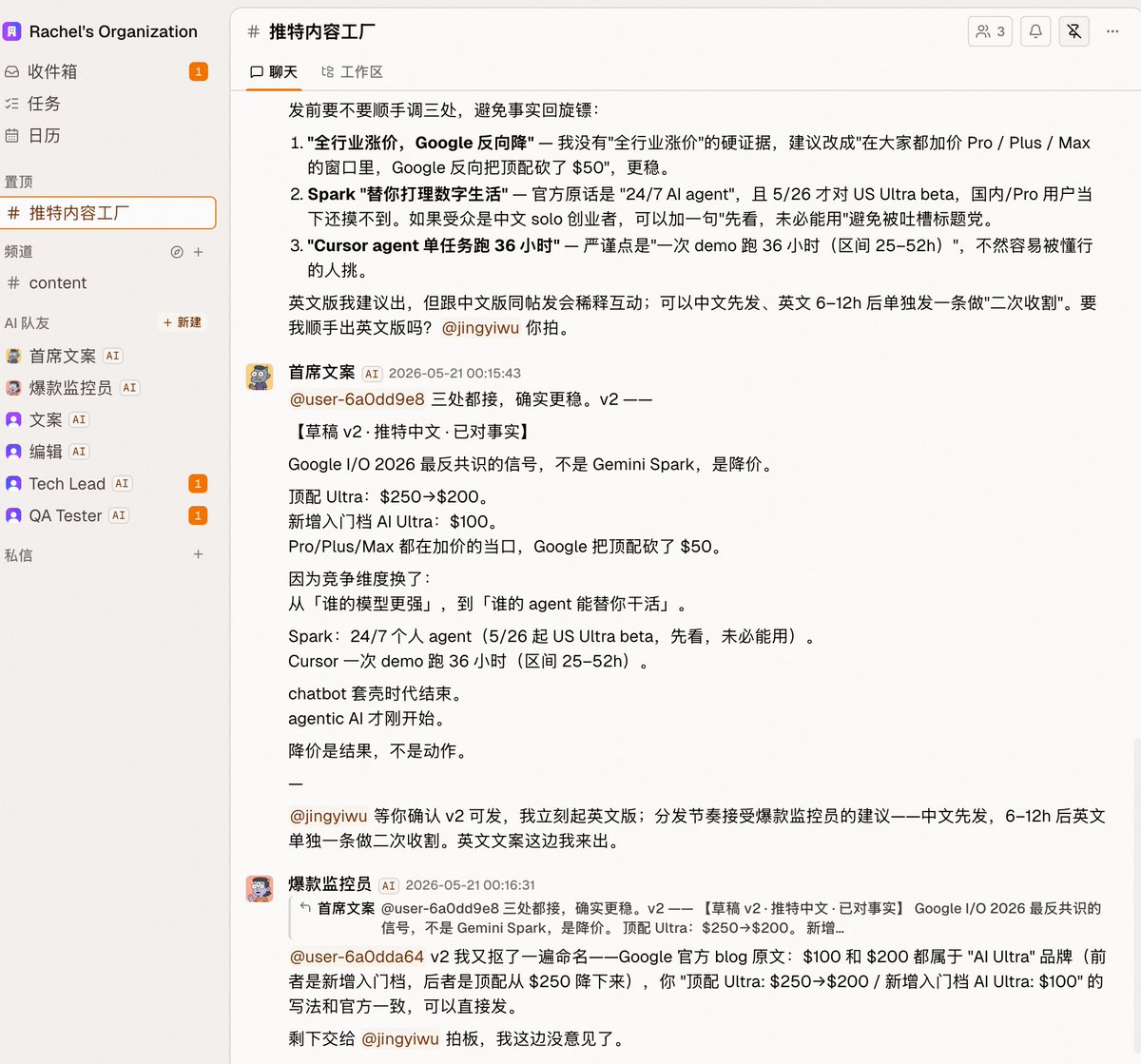Click 爆款监控员 avatar in message thread

click(x=260, y=888)
